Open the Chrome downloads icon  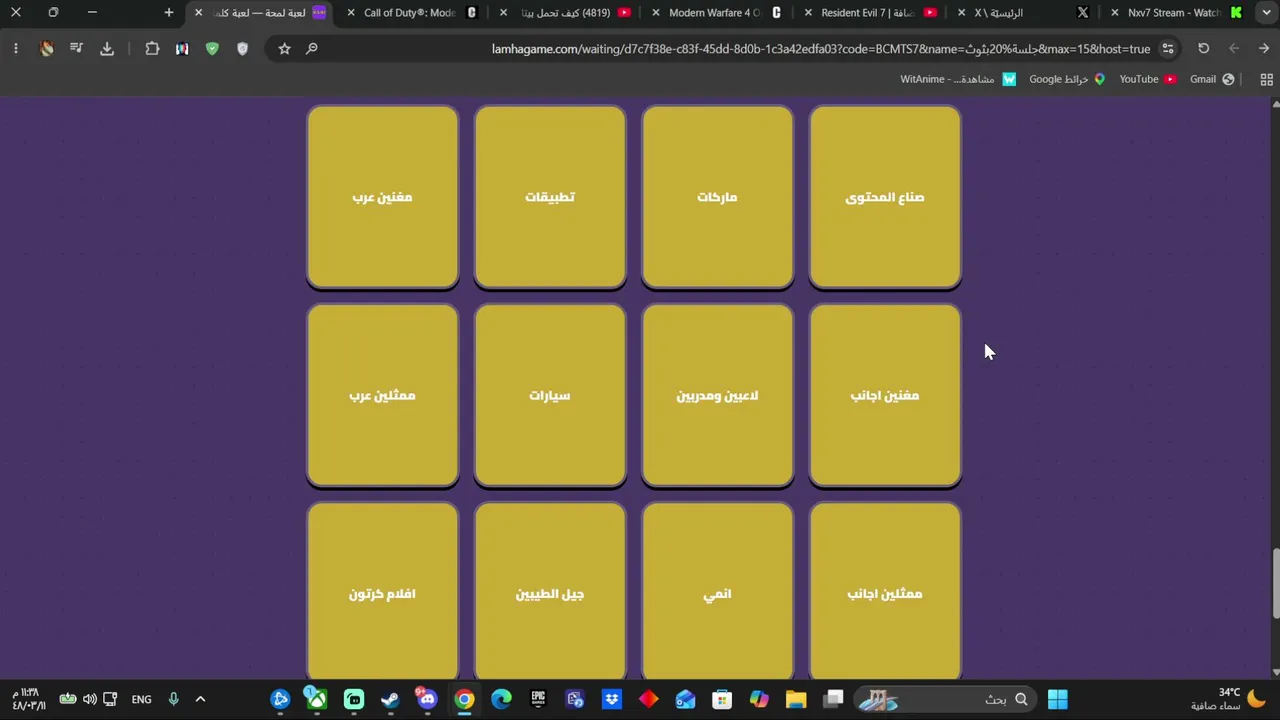107,48
